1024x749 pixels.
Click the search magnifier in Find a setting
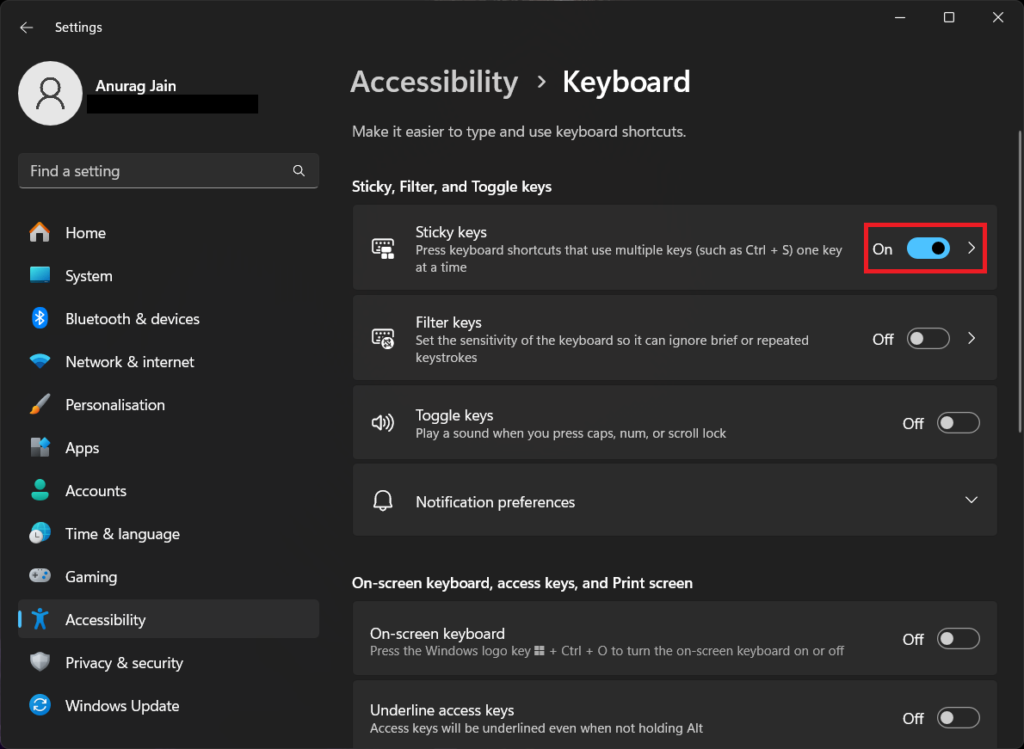tap(299, 170)
